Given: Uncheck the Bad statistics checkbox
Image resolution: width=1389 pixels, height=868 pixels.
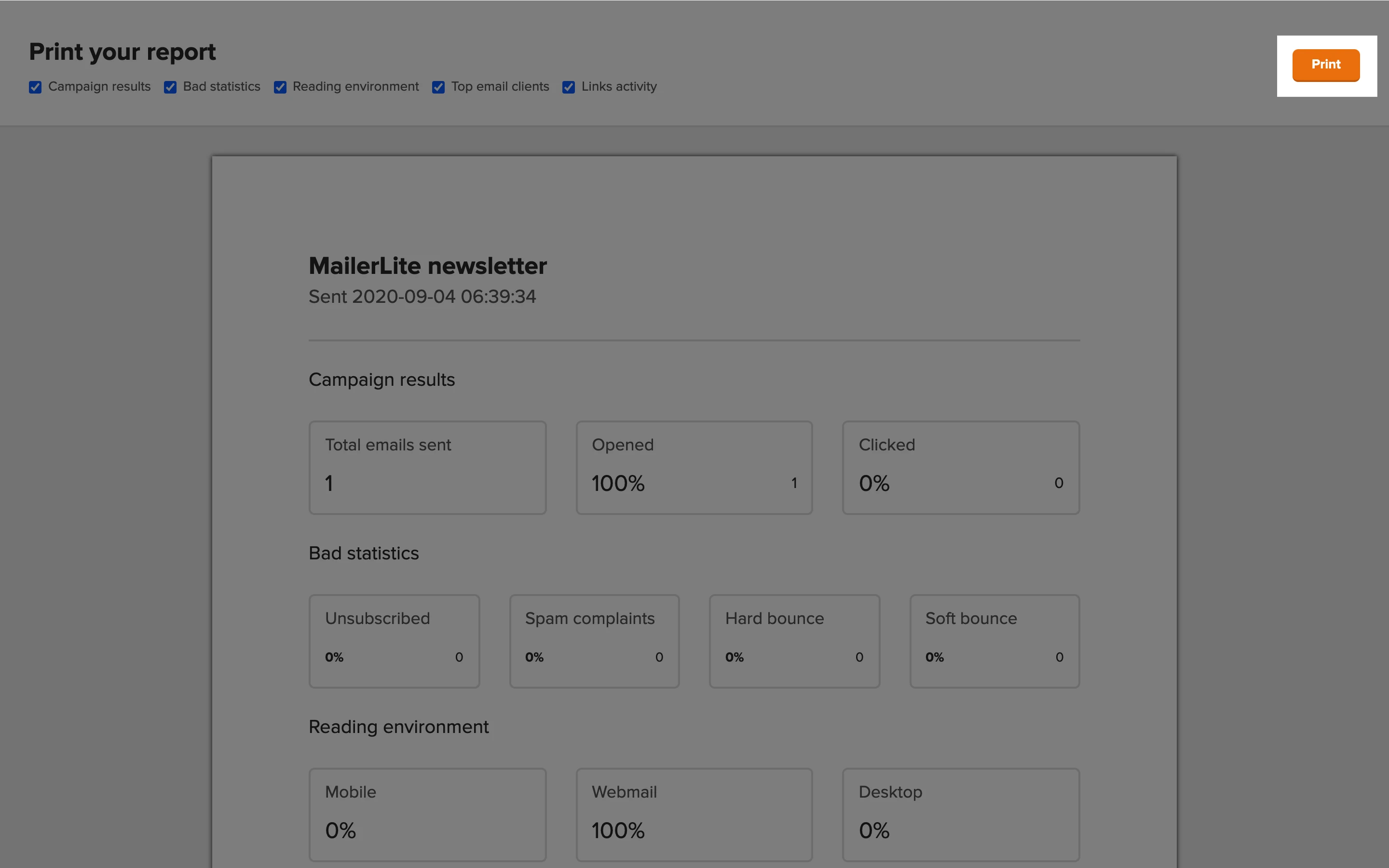Looking at the screenshot, I should pos(170,87).
